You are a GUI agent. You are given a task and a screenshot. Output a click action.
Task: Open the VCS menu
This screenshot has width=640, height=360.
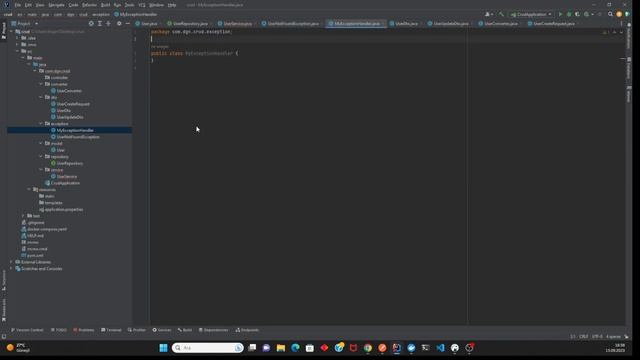[x=142, y=5]
